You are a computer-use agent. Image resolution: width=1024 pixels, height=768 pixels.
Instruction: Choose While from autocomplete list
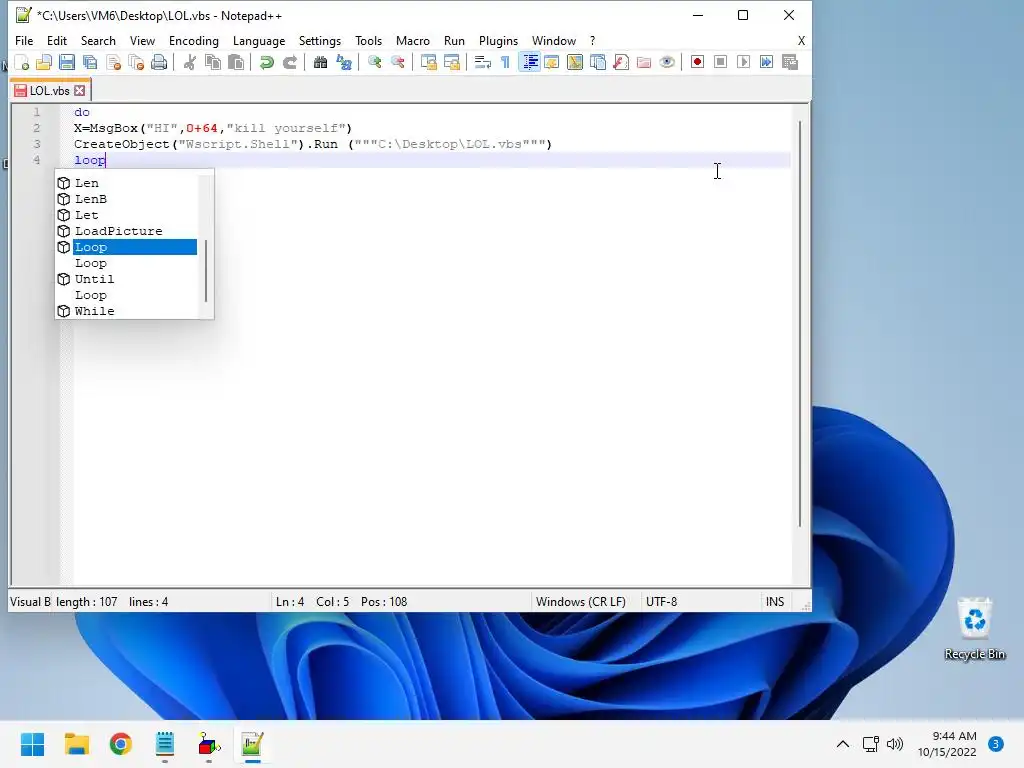point(95,311)
